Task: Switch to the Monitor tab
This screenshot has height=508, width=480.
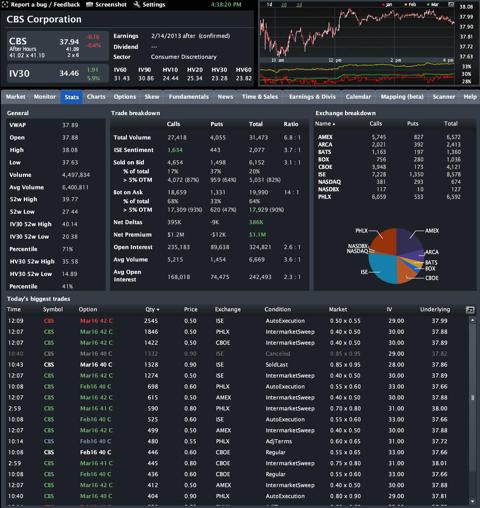Action: 45,97
